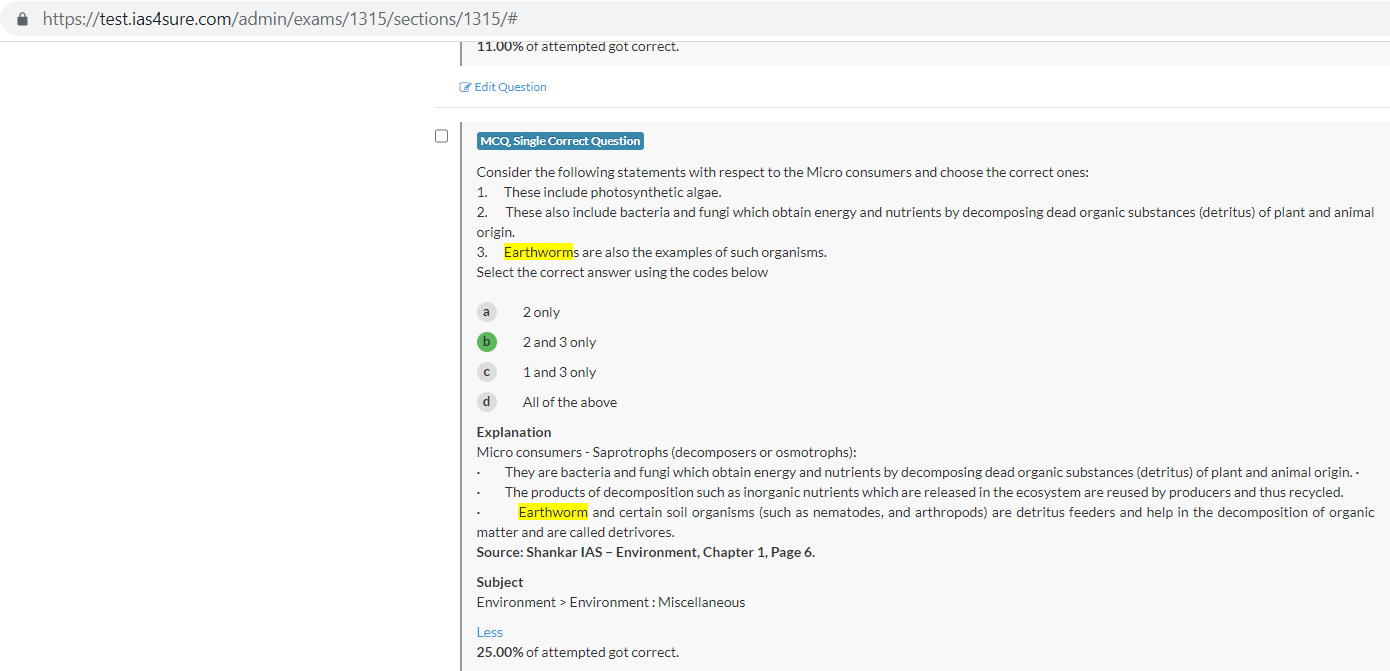Click the '1 and 3 only' answer text

tap(559, 372)
